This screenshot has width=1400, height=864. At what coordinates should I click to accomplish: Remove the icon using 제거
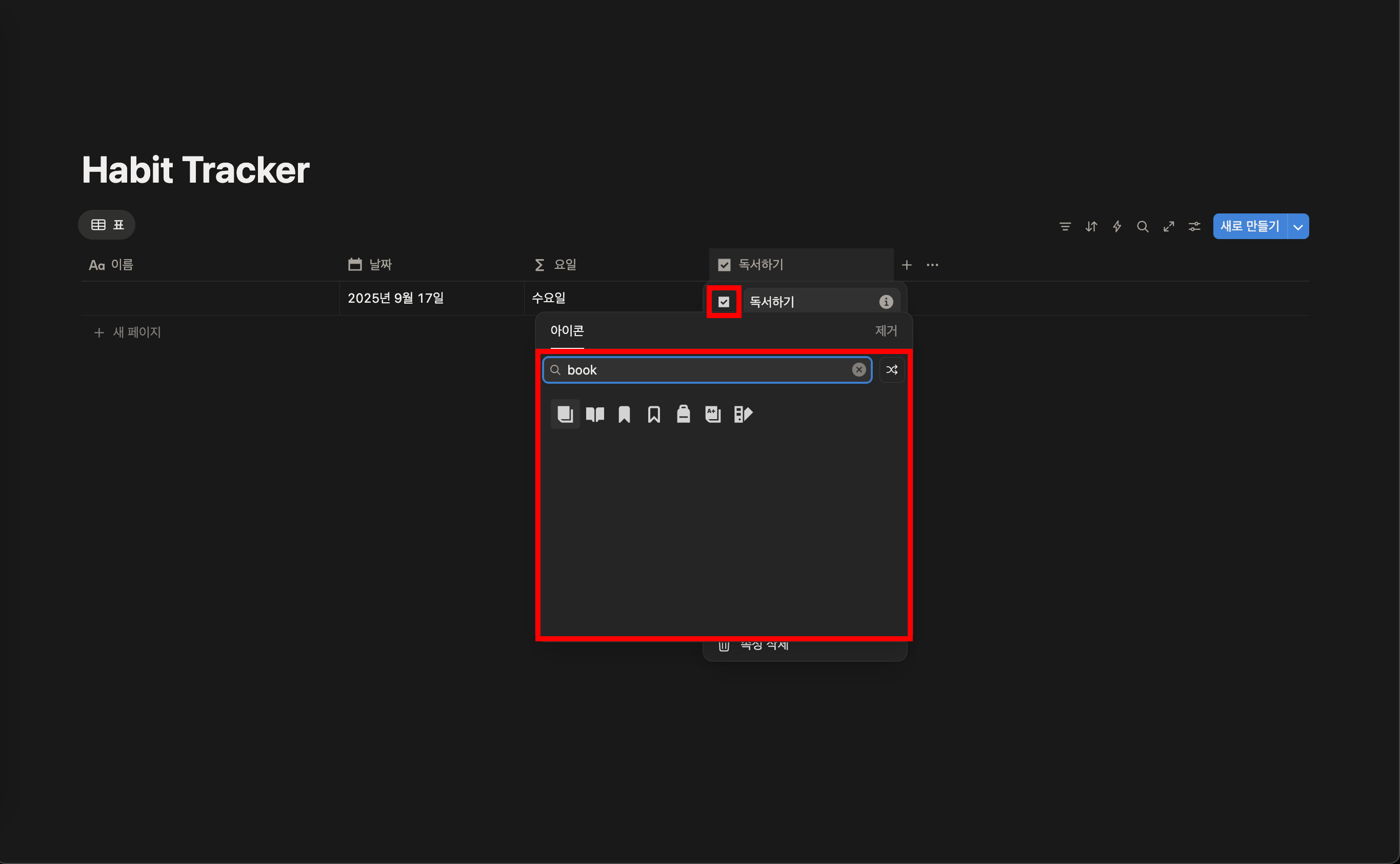coord(885,330)
